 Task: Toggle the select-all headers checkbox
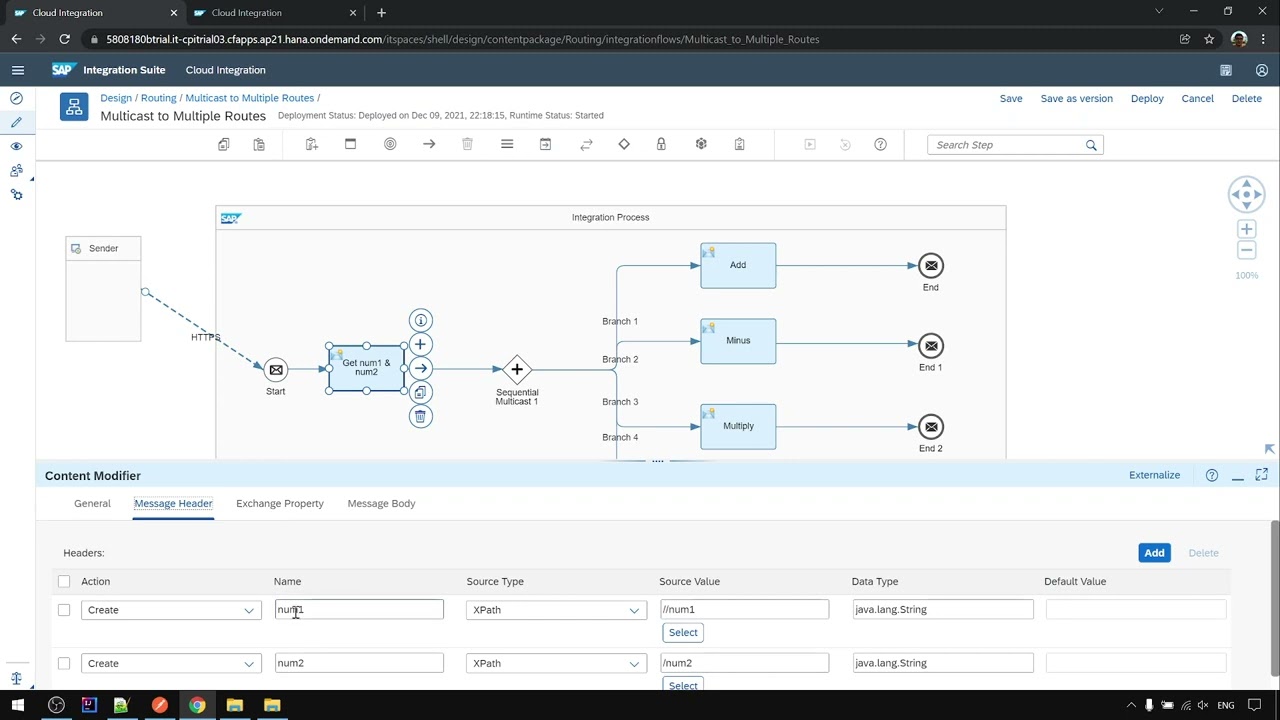point(64,581)
